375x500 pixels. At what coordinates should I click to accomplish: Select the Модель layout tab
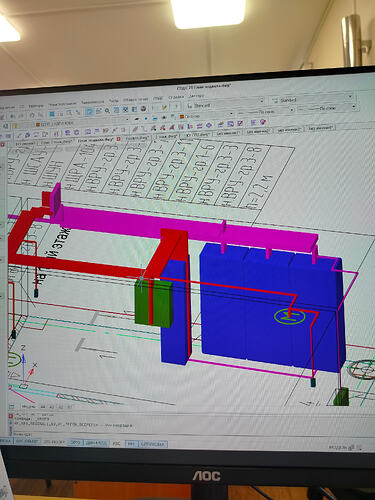point(28,407)
